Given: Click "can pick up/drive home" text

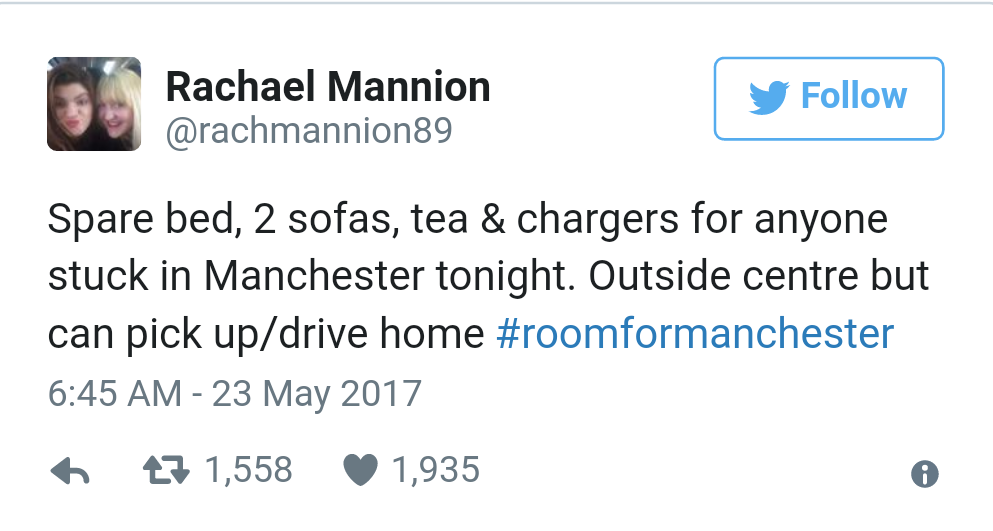Looking at the screenshot, I should coord(266,333).
